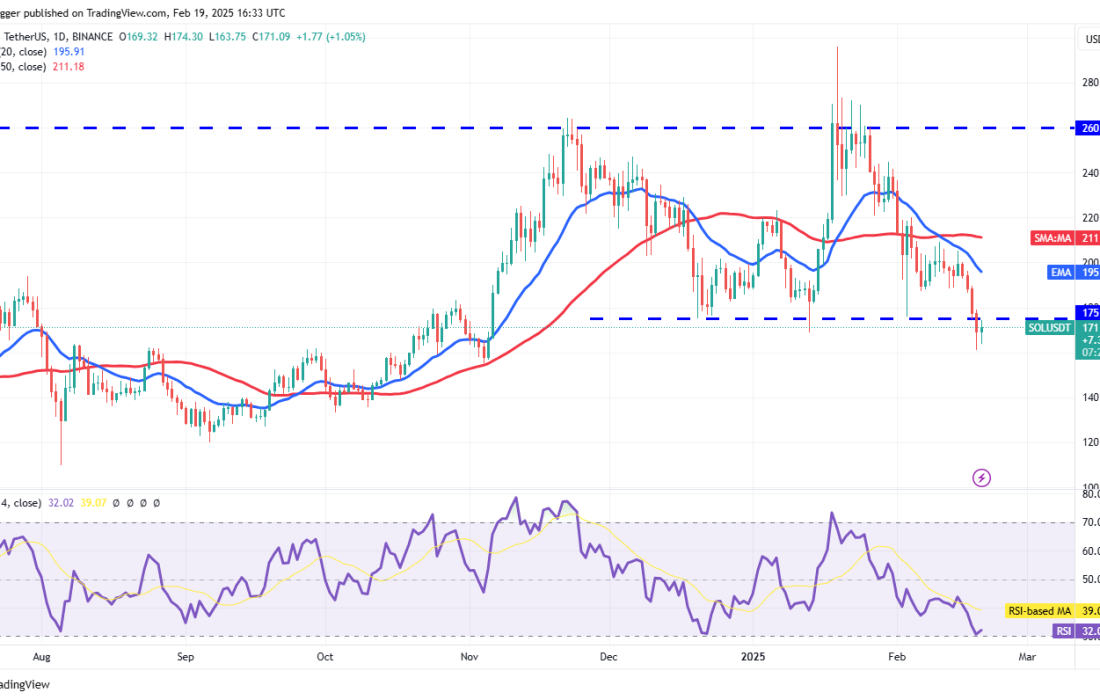Click the blue 260 resistance level label

pos(1087,128)
